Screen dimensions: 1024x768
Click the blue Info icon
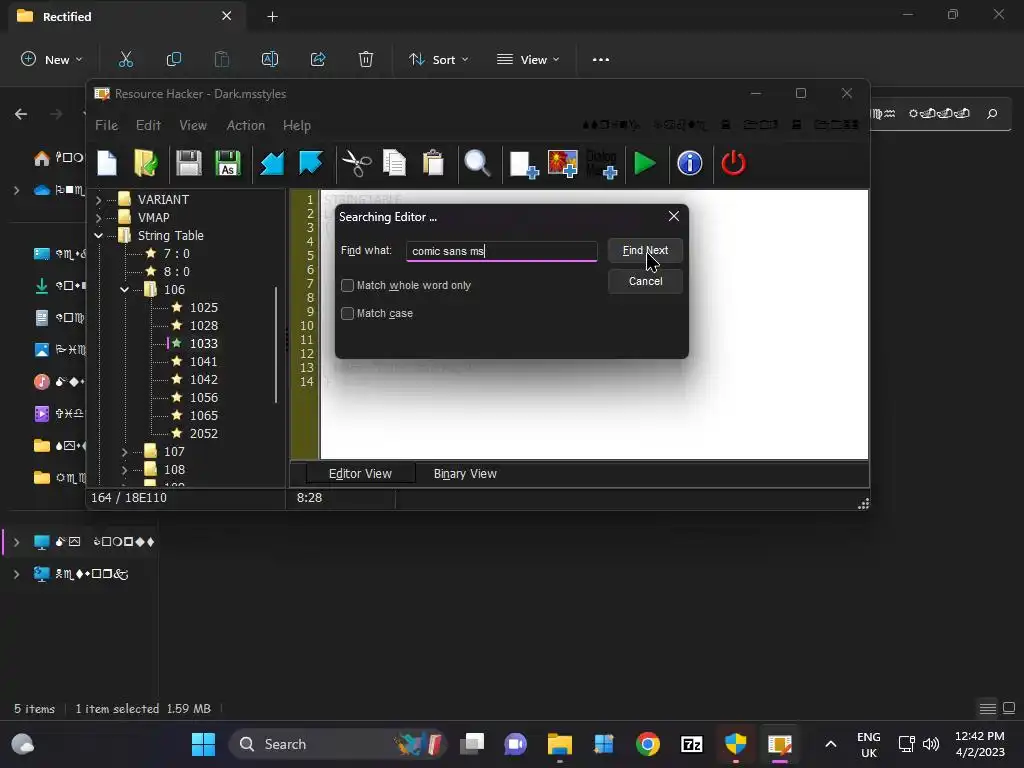click(690, 163)
